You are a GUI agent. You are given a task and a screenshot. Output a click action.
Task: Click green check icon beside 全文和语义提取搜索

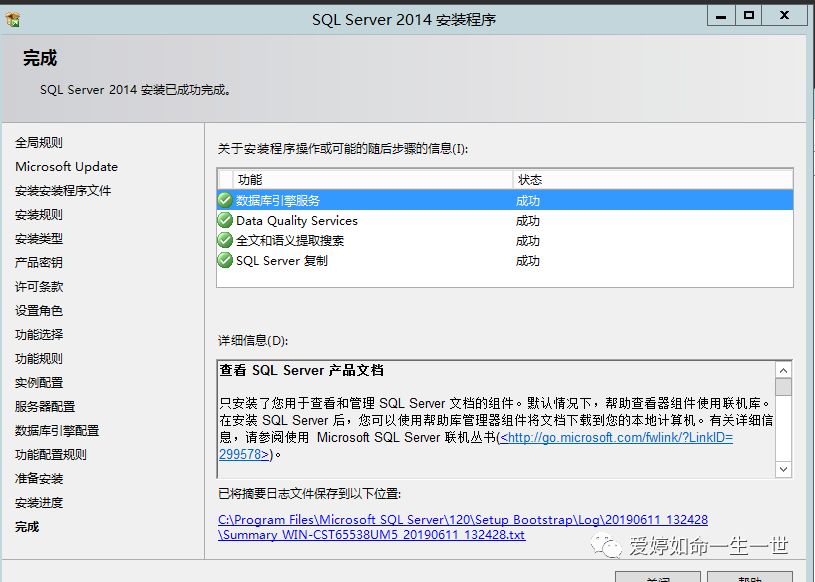[x=225, y=240]
